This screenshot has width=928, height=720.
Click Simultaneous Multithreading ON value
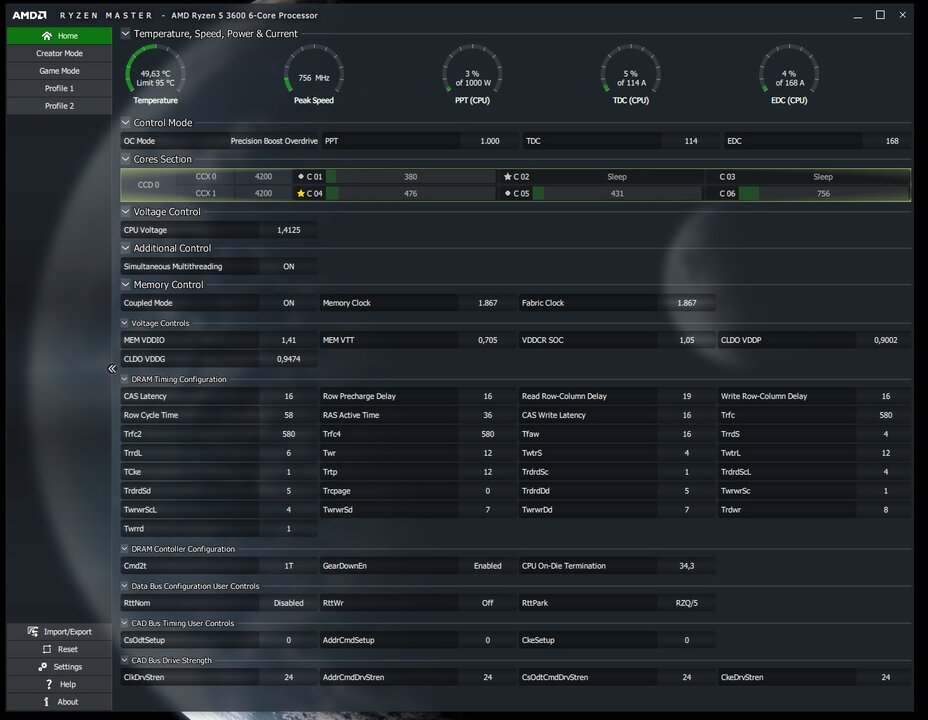288,267
